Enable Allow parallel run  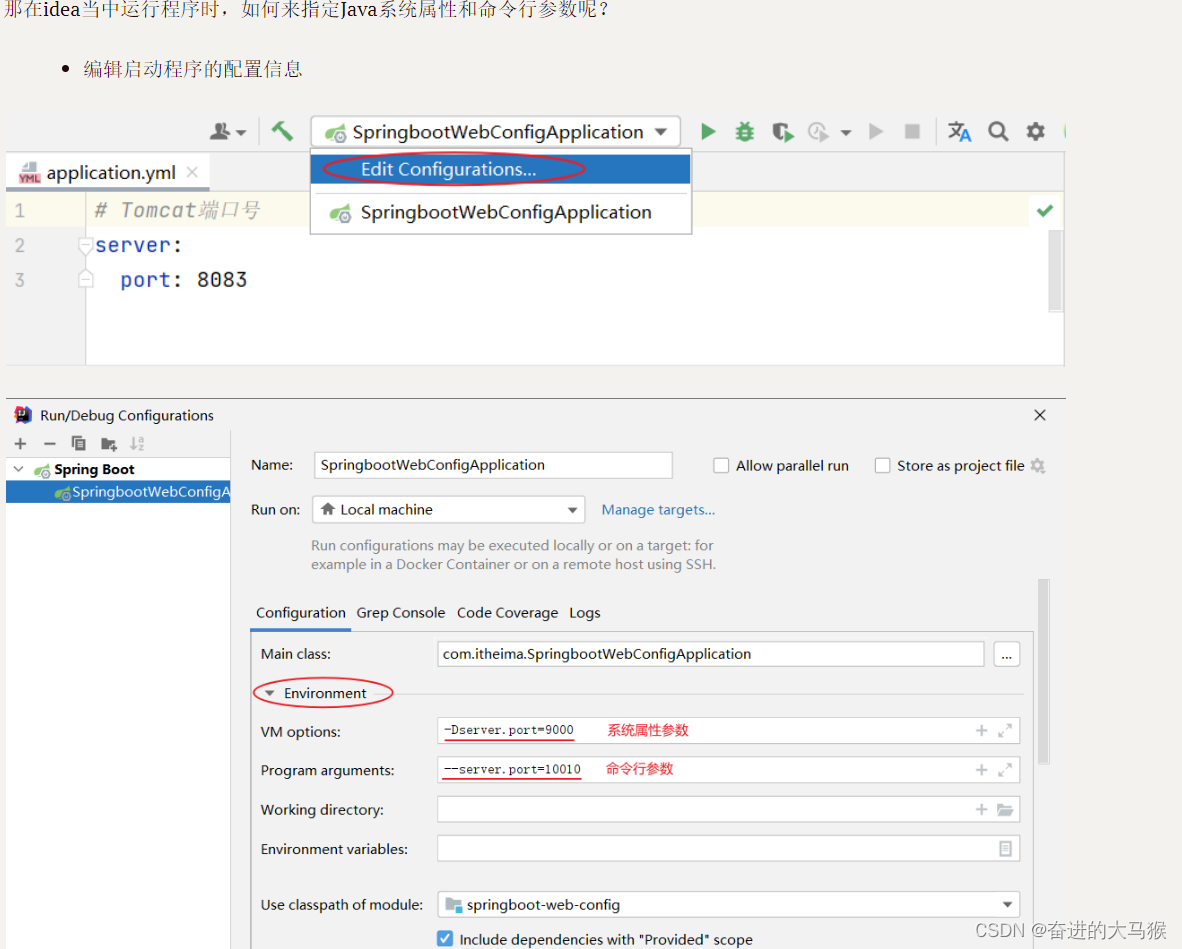[x=721, y=465]
